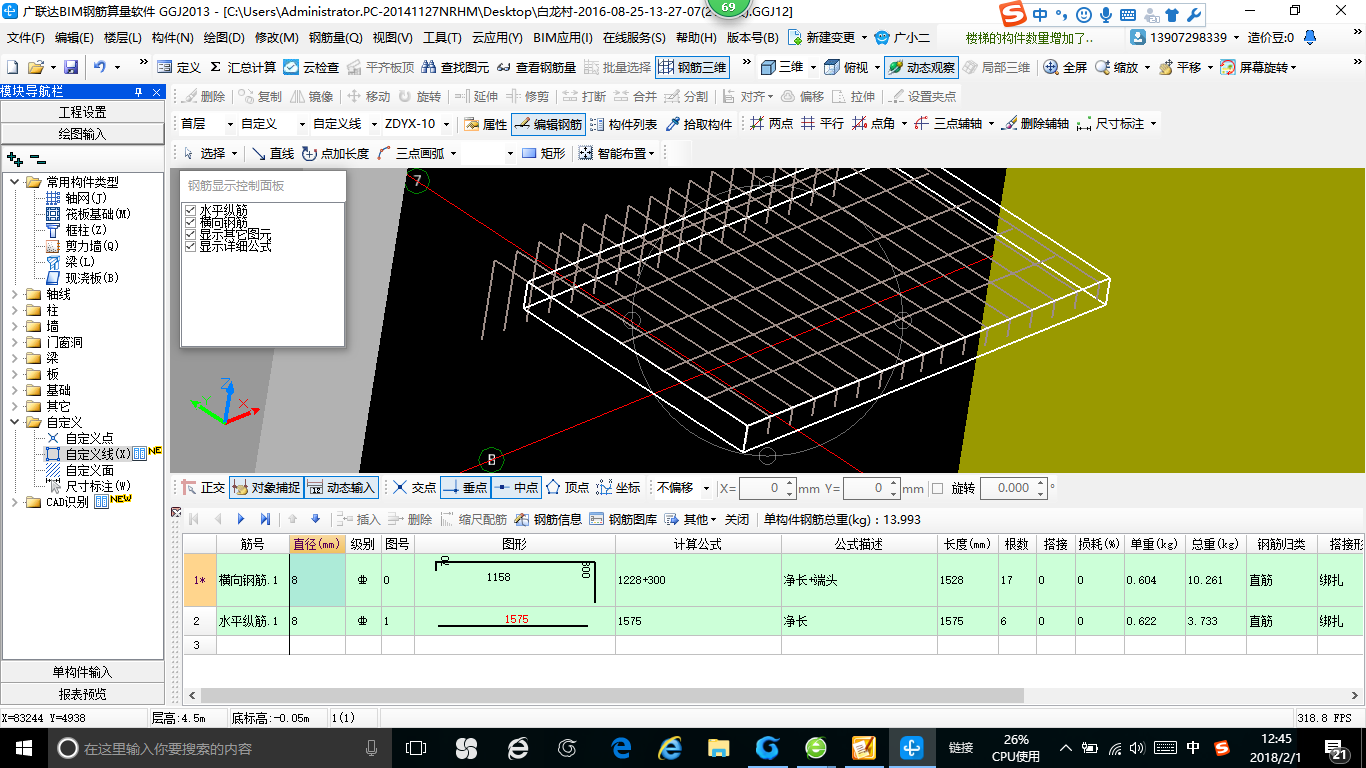The height and width of the screenshot is (768, 1366).
Task: Open the 钢筋量(Q) menu
Action: 336,38
